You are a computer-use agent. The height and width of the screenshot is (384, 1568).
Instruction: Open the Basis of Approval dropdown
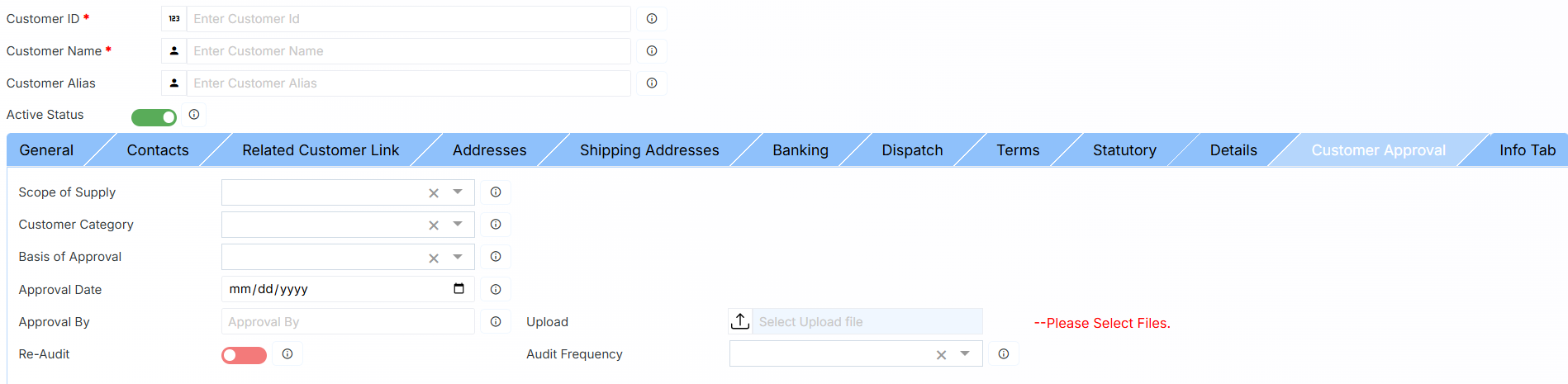458,256
